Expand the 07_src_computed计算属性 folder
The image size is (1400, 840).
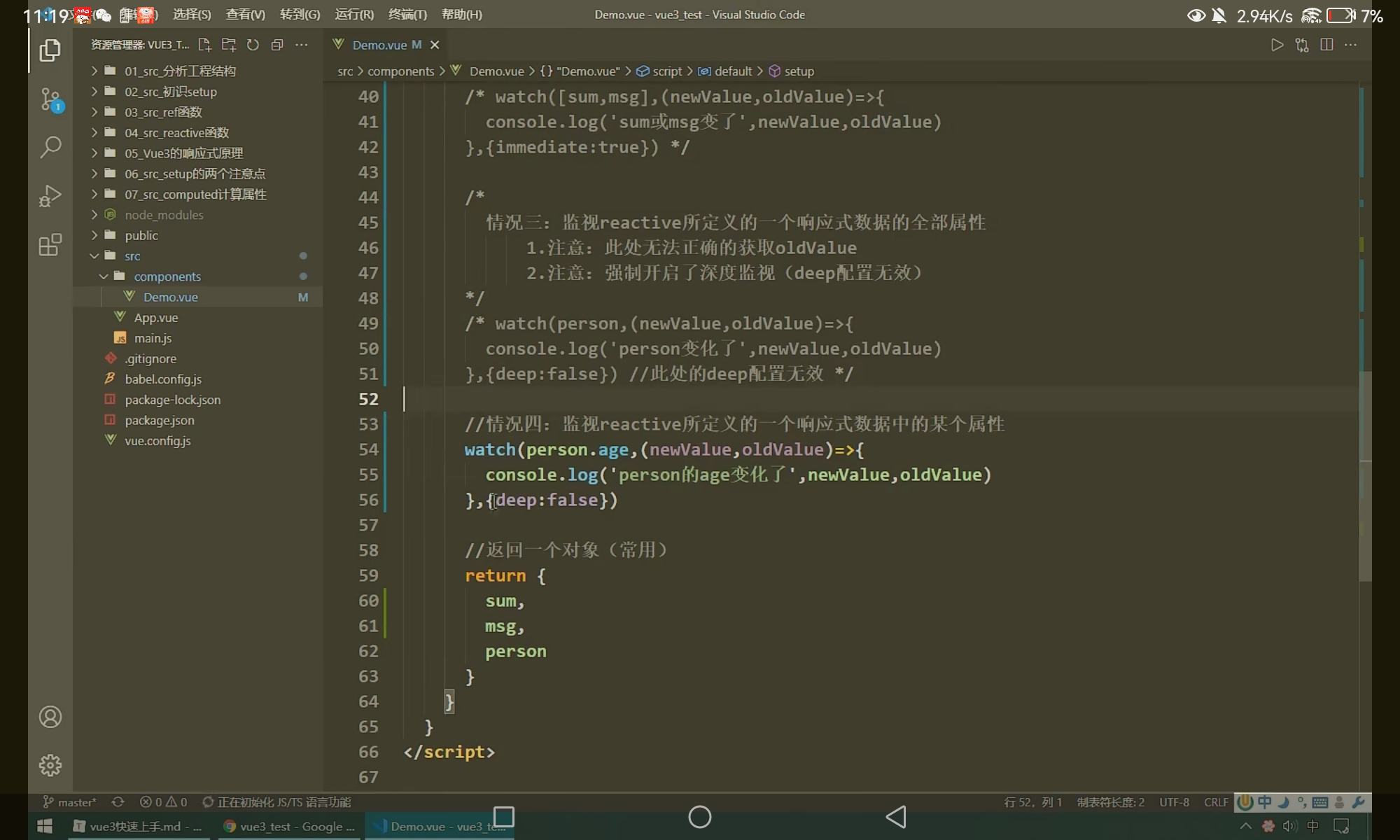click(195, 195)
